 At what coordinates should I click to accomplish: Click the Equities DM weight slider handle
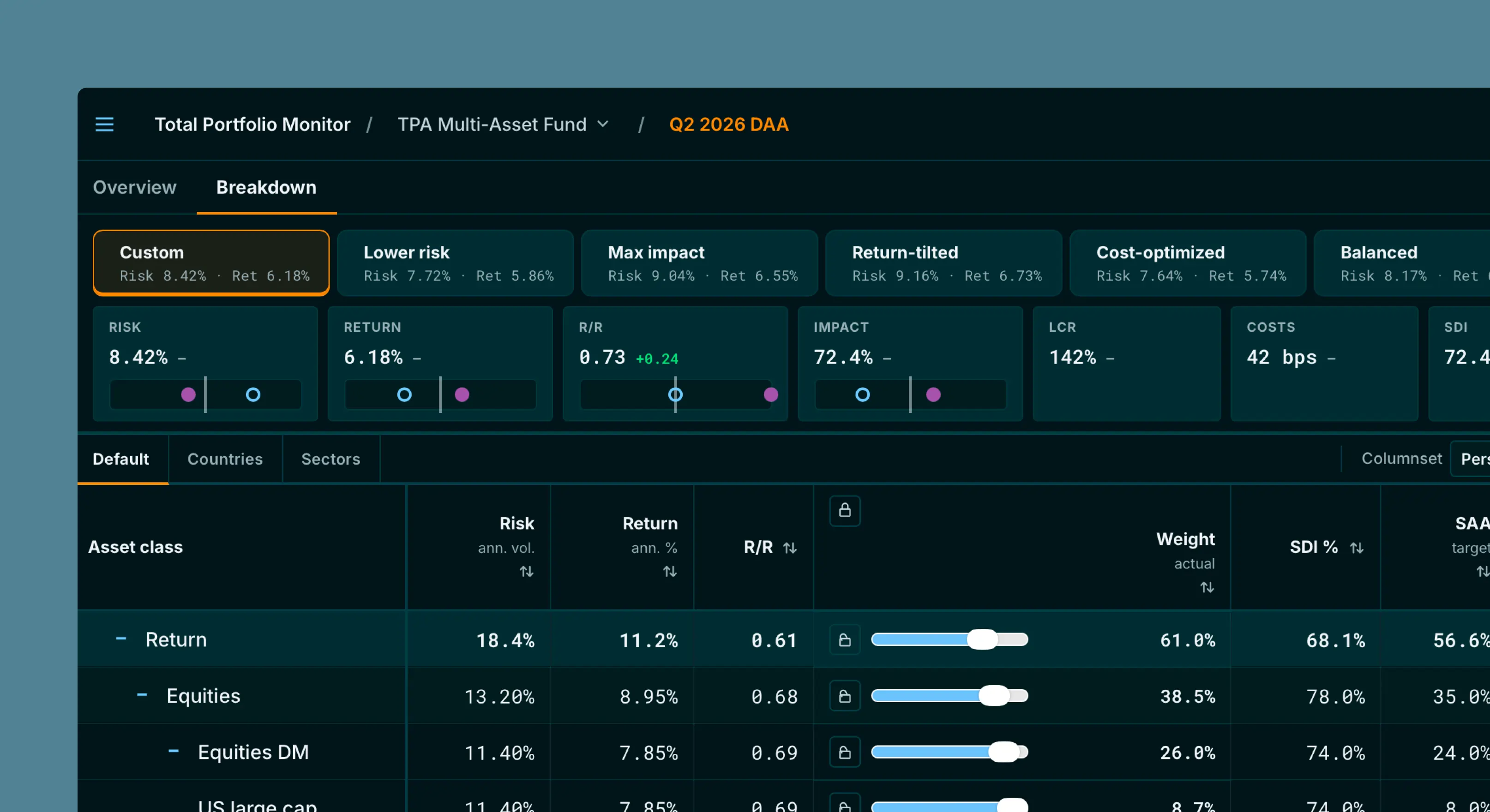pos(1003,751)
